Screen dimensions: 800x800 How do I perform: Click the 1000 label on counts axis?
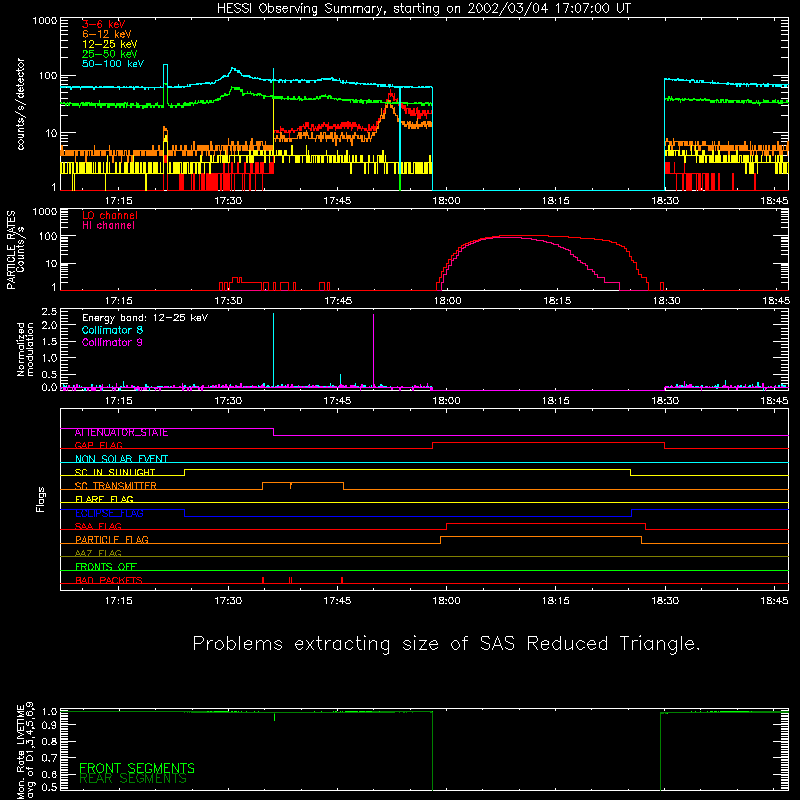(44, 21)
